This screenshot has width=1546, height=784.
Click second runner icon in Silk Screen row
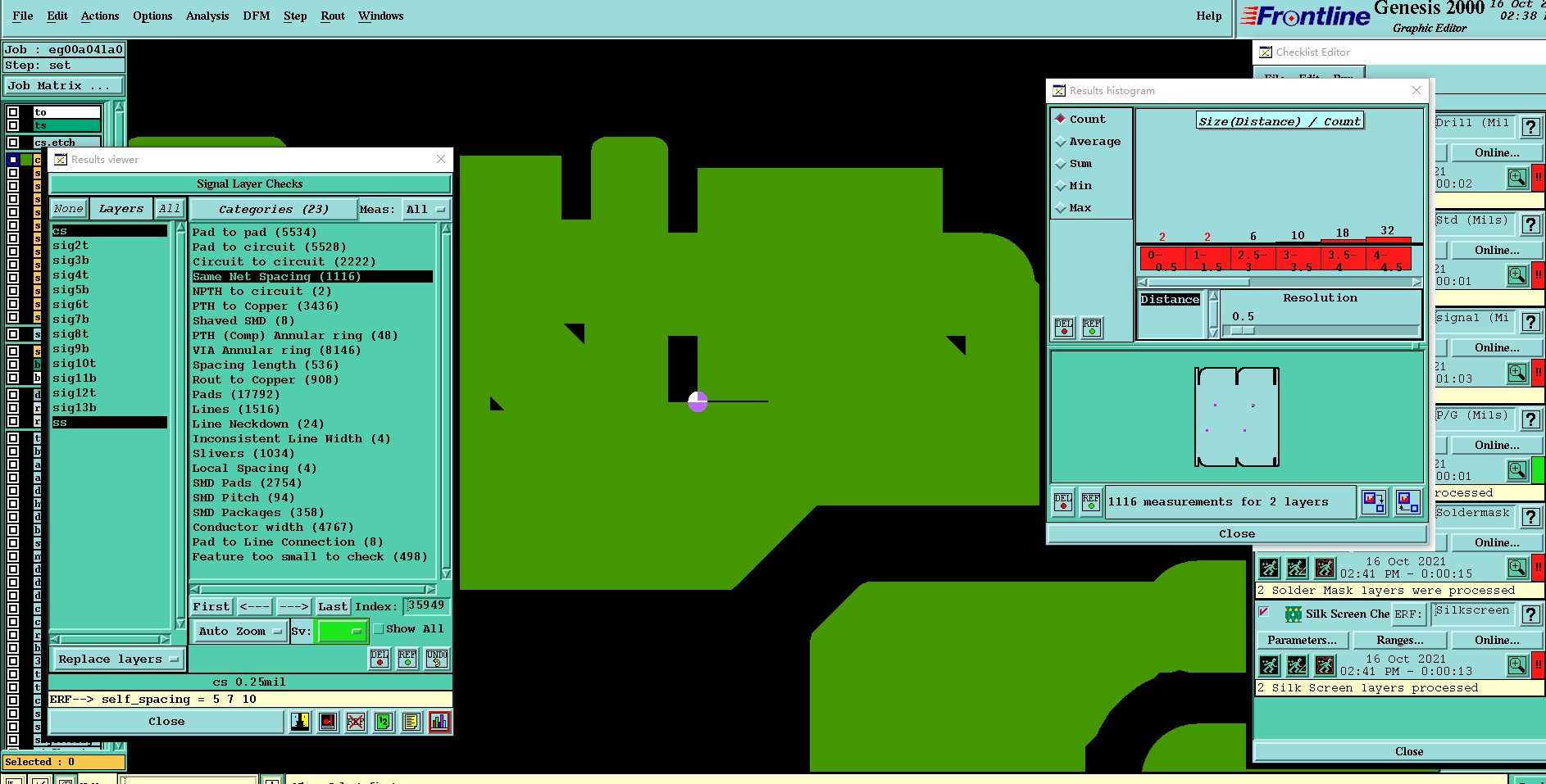1298,665
